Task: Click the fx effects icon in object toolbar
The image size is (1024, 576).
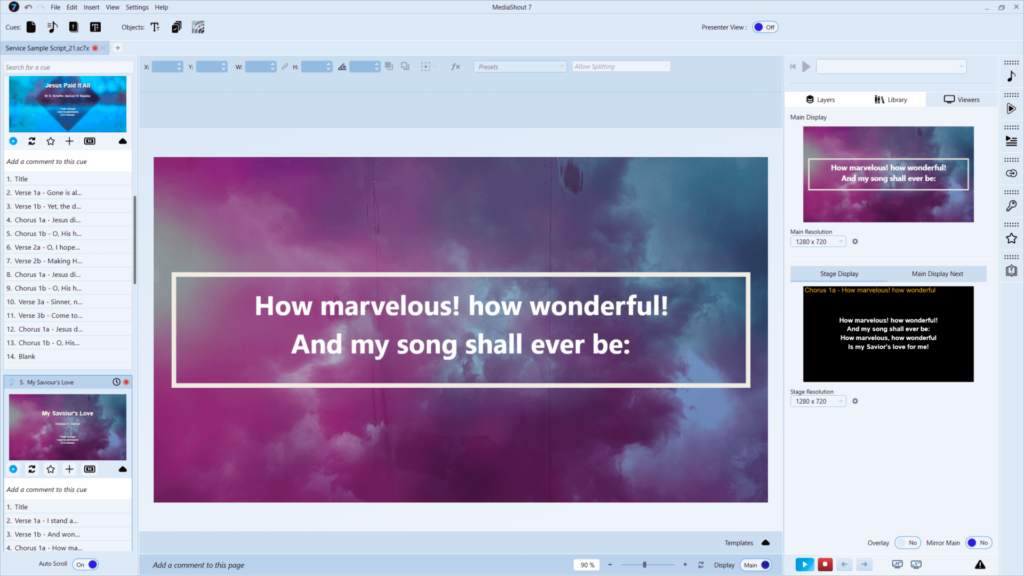Action: click(455, 67)
